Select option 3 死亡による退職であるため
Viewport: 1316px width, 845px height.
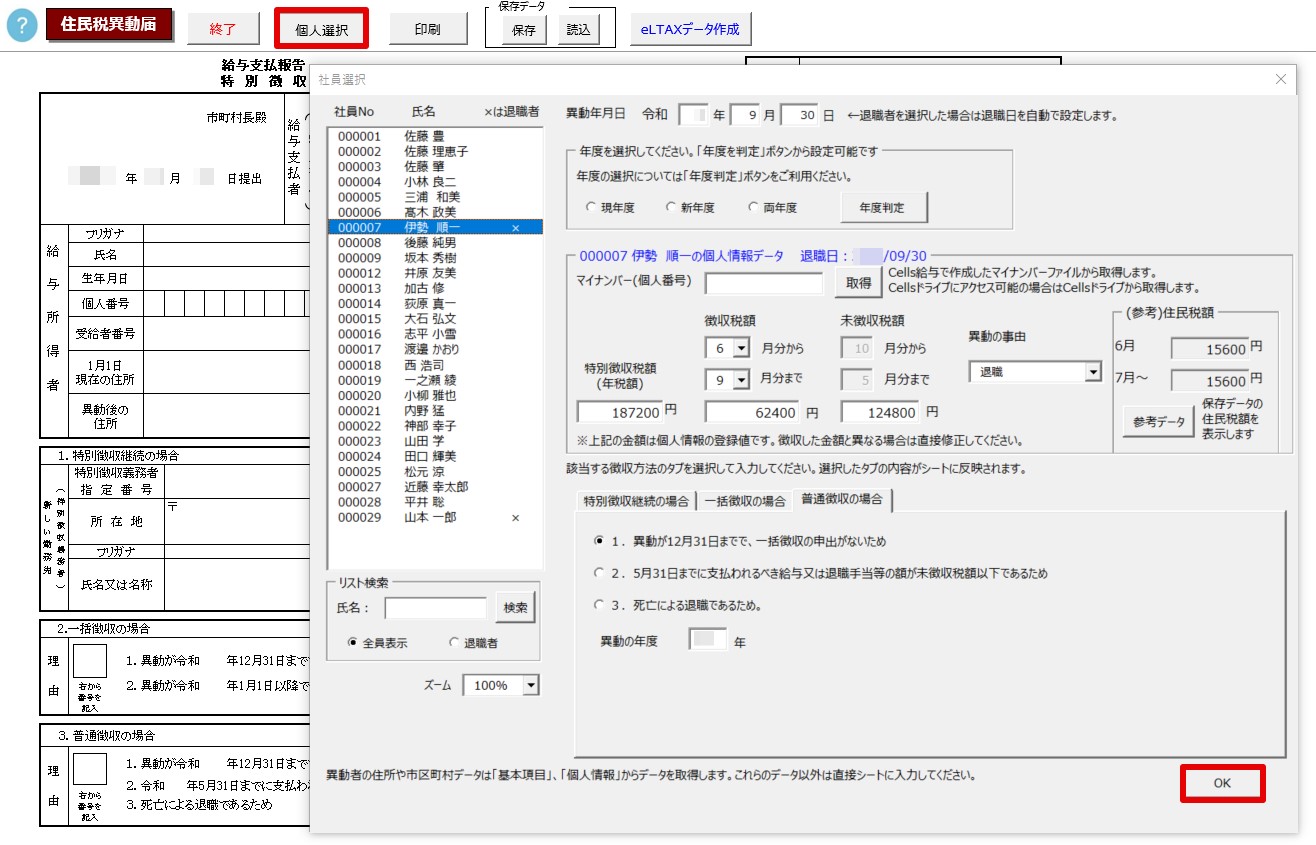599,605
